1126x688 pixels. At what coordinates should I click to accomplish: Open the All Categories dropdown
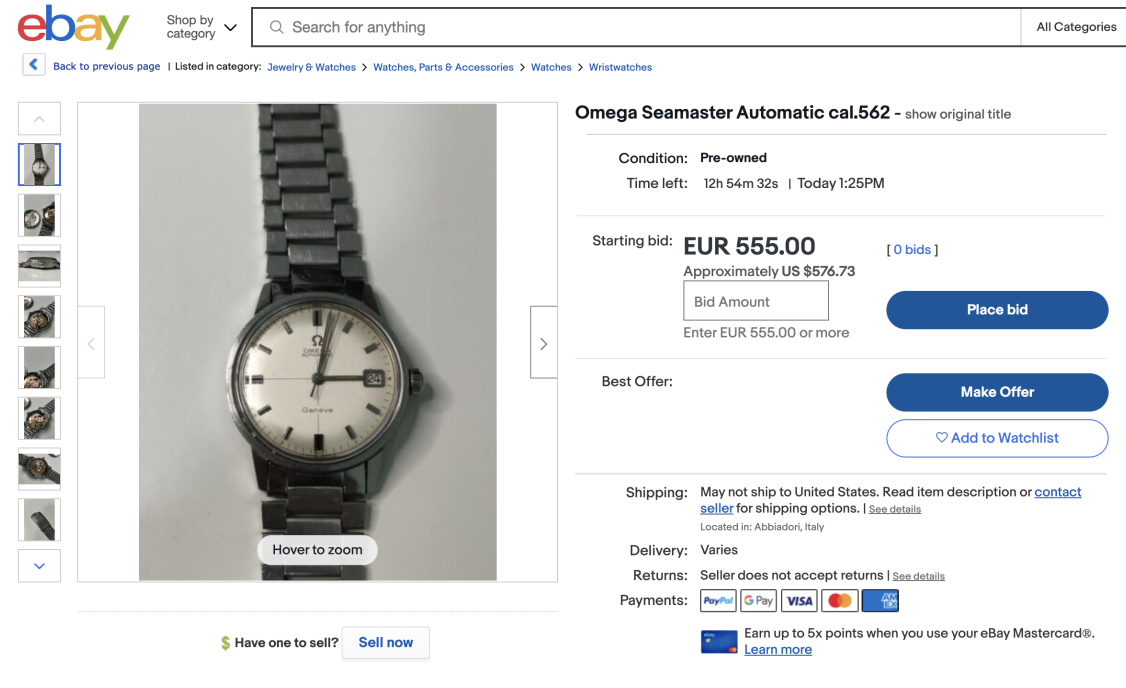point(1076,27)
